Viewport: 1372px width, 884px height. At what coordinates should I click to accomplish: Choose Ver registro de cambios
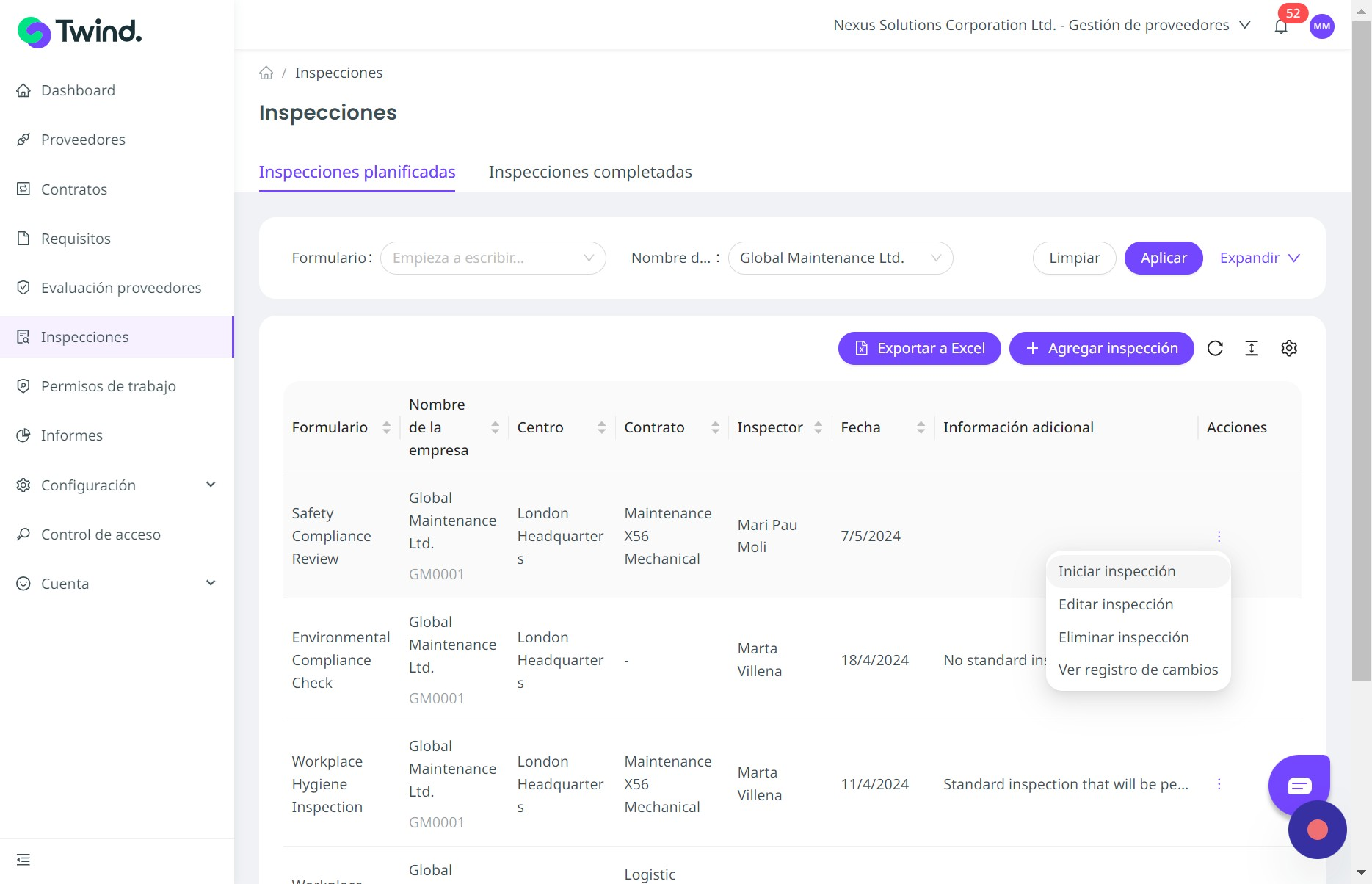click(1138, 670)
